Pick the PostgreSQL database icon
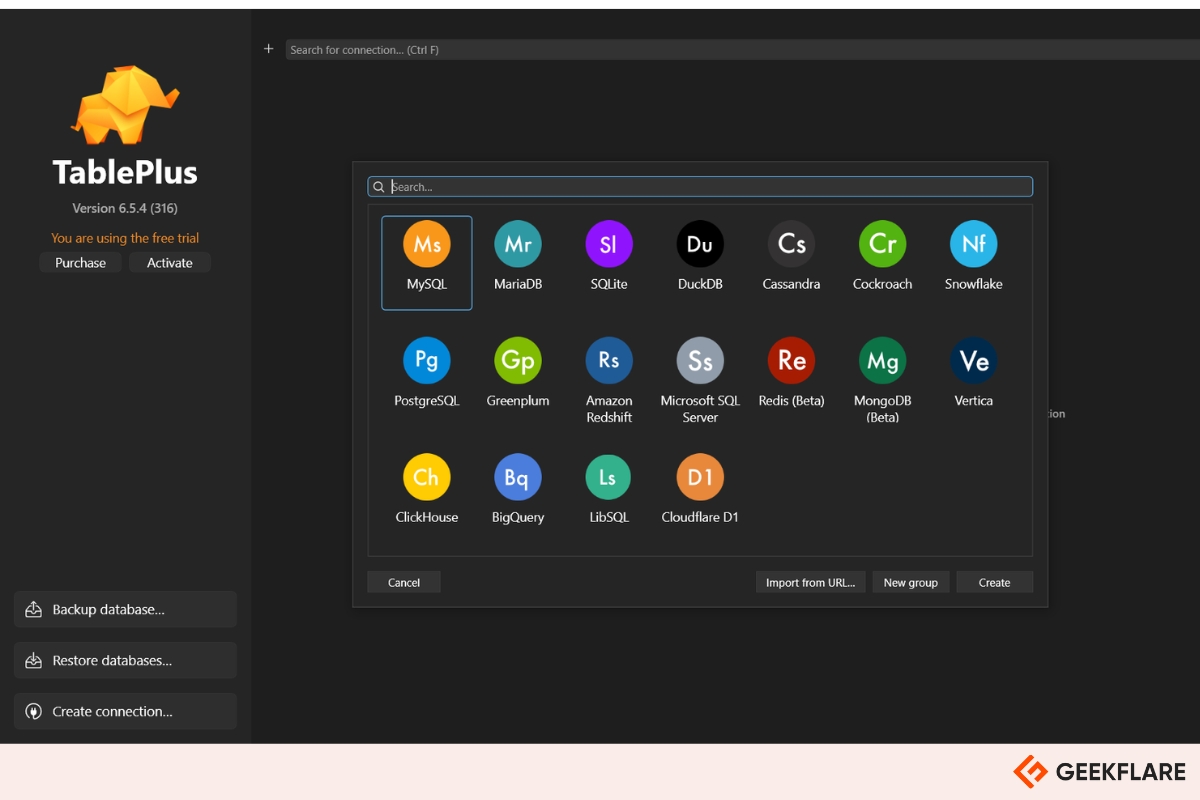 (427, 361)
